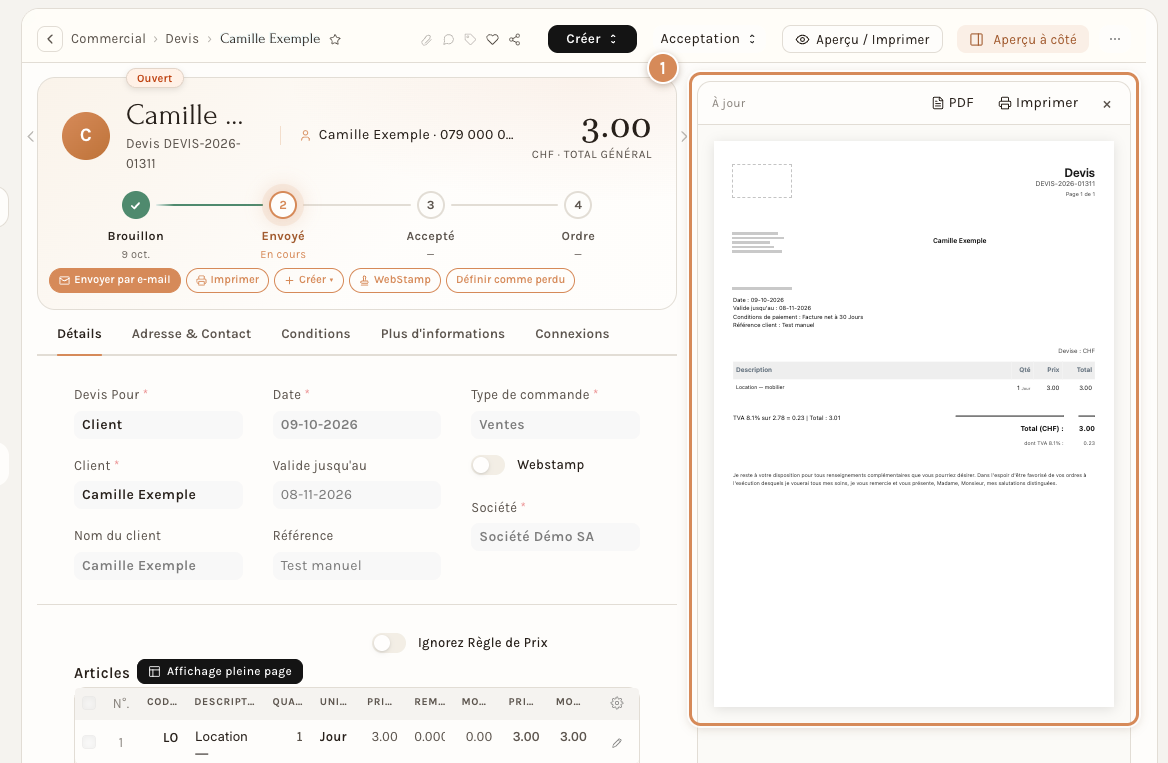Viewport: 1168px width, 763px height.
Task: Open the Acceptation dropdown
Action: coord(708,39)
